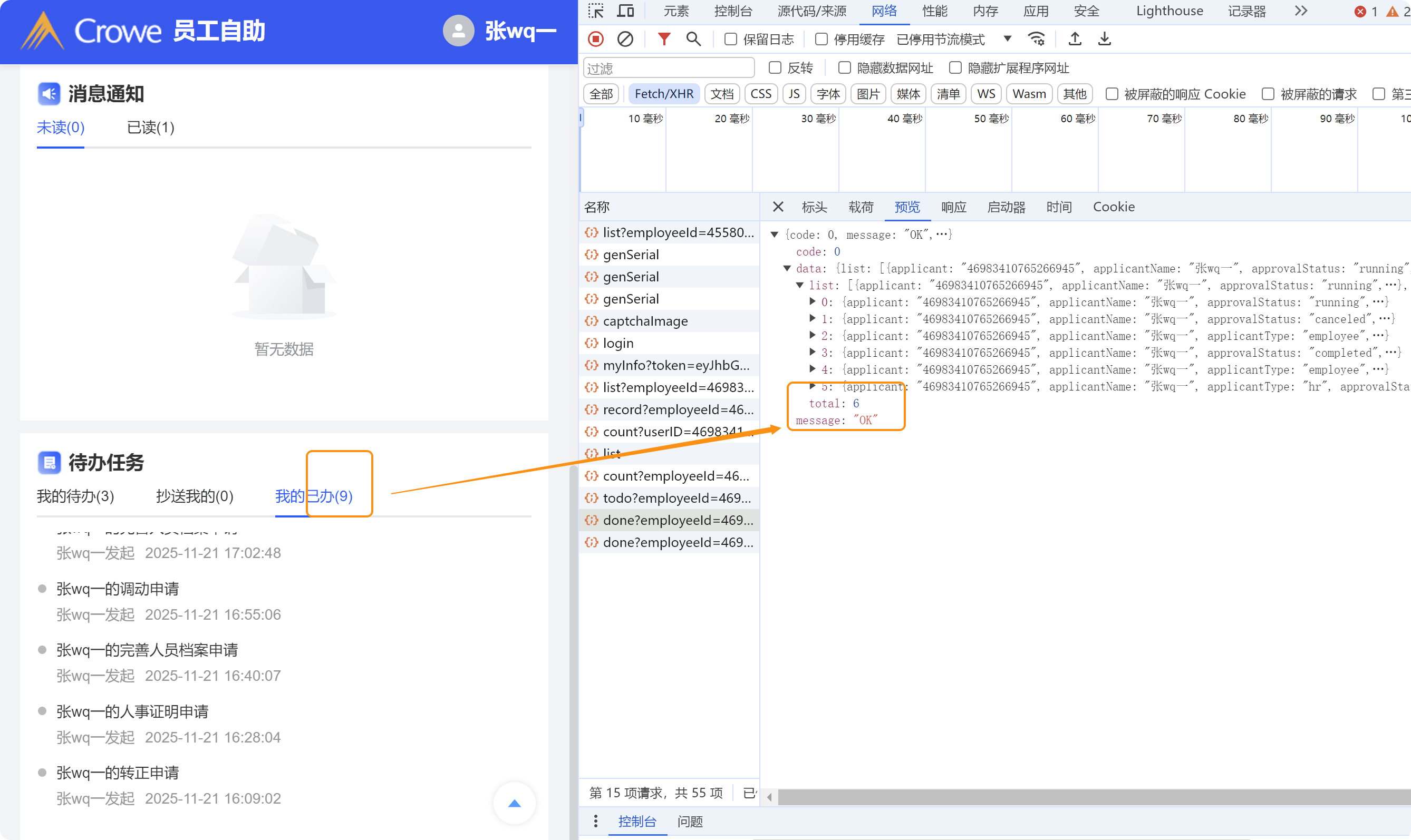Image resolution: width=1411 pixels, height=840 pixels.
Task: Open network conditions wifi icon
Action: (1036, 39)
